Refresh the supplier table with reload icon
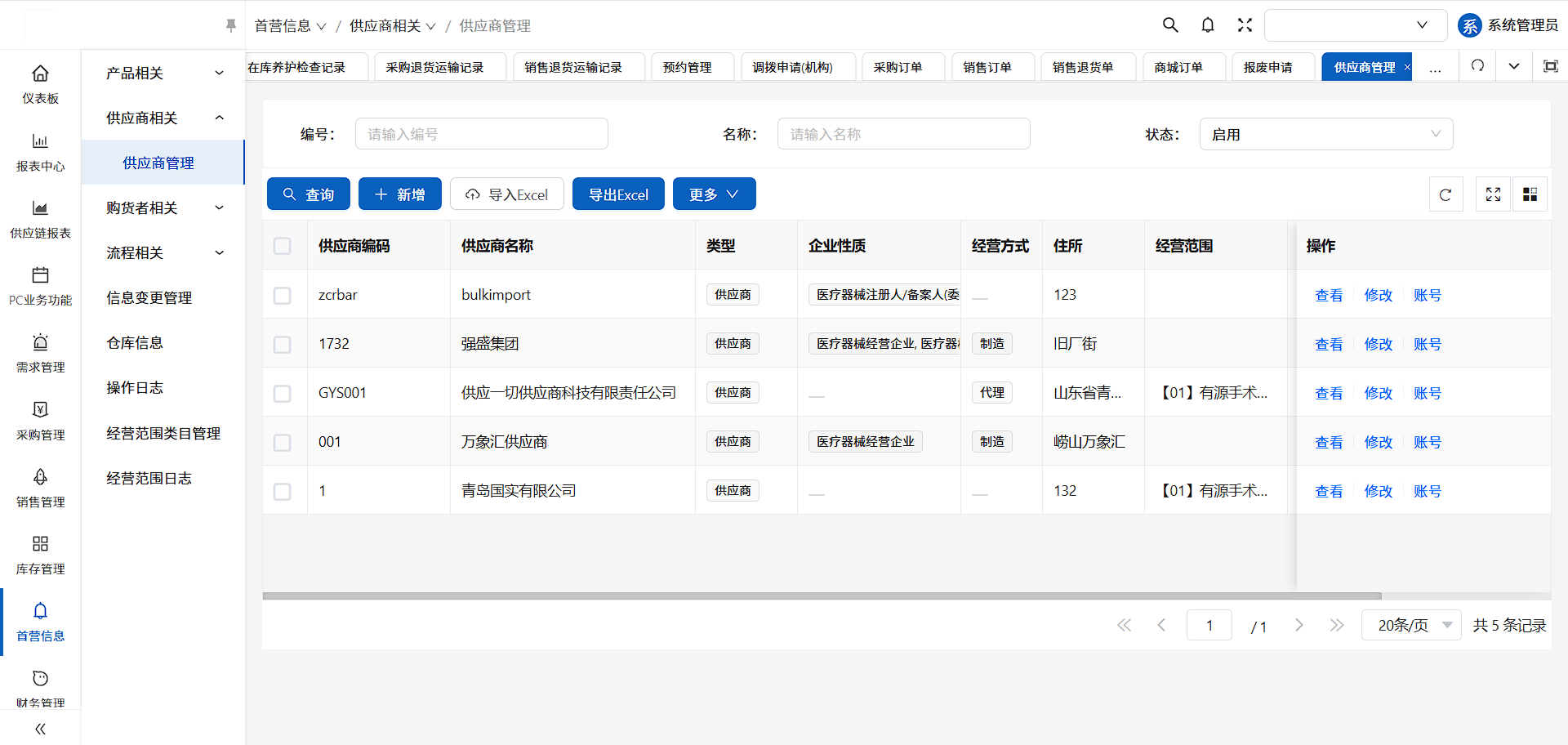The height and width of the screenshot is (745, 1568). tap(1445, 194)
